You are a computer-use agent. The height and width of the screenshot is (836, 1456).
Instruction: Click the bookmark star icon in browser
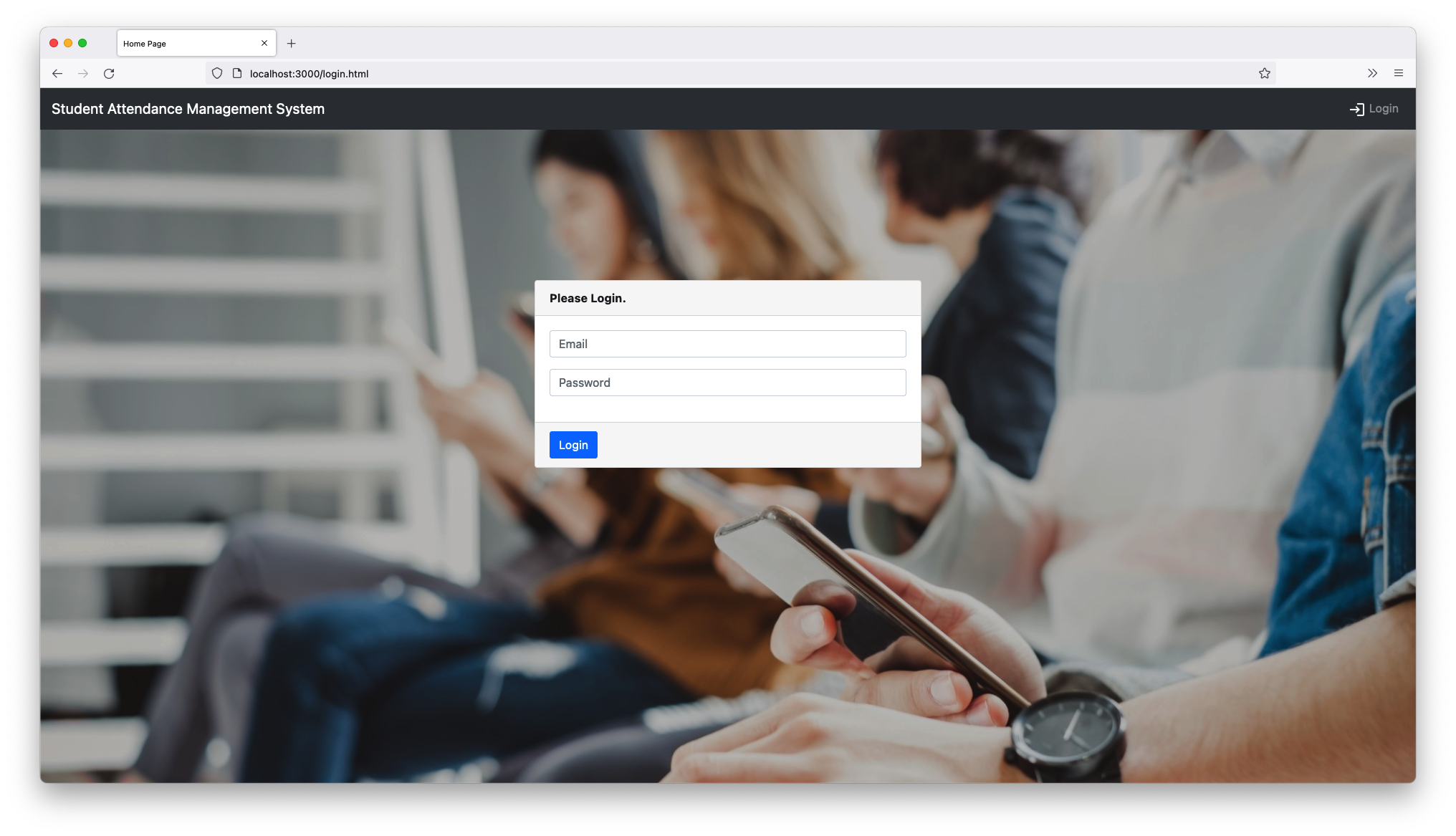tap(1265, 72)
